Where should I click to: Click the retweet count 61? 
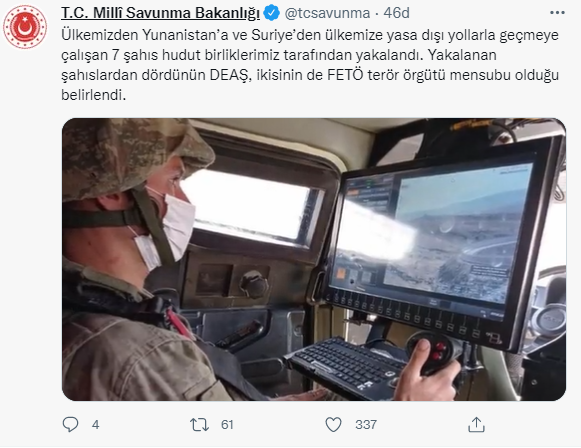[227, 425]
